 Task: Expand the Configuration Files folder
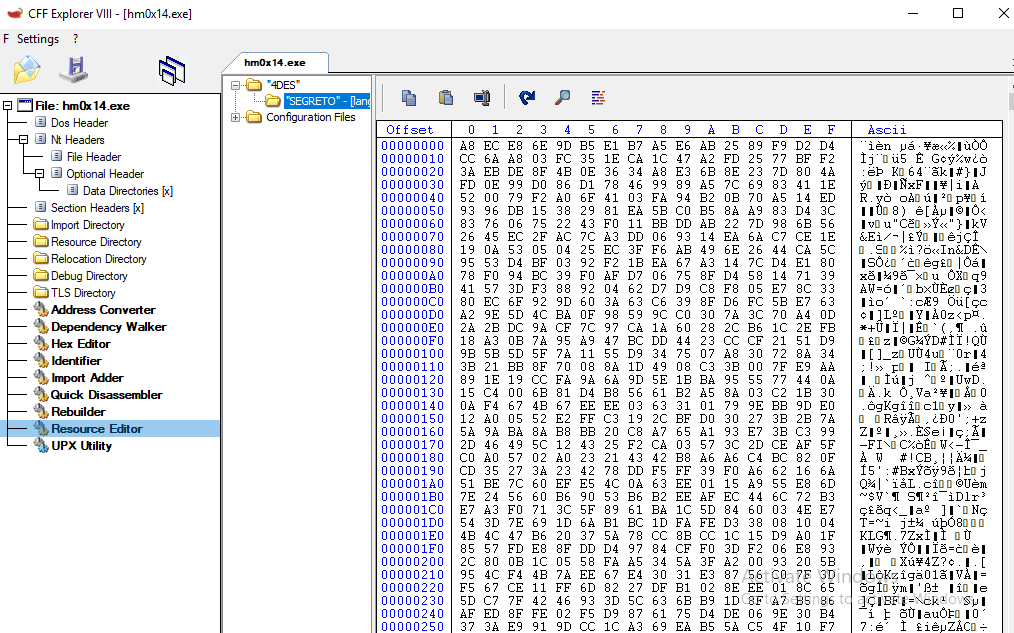click(x=235, y=117)
